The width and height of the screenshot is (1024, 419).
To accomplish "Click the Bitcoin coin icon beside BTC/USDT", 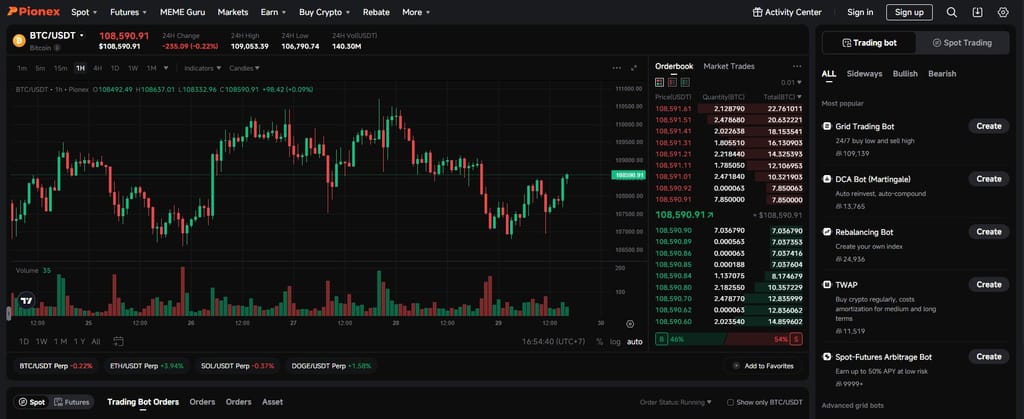I will 19,40.
